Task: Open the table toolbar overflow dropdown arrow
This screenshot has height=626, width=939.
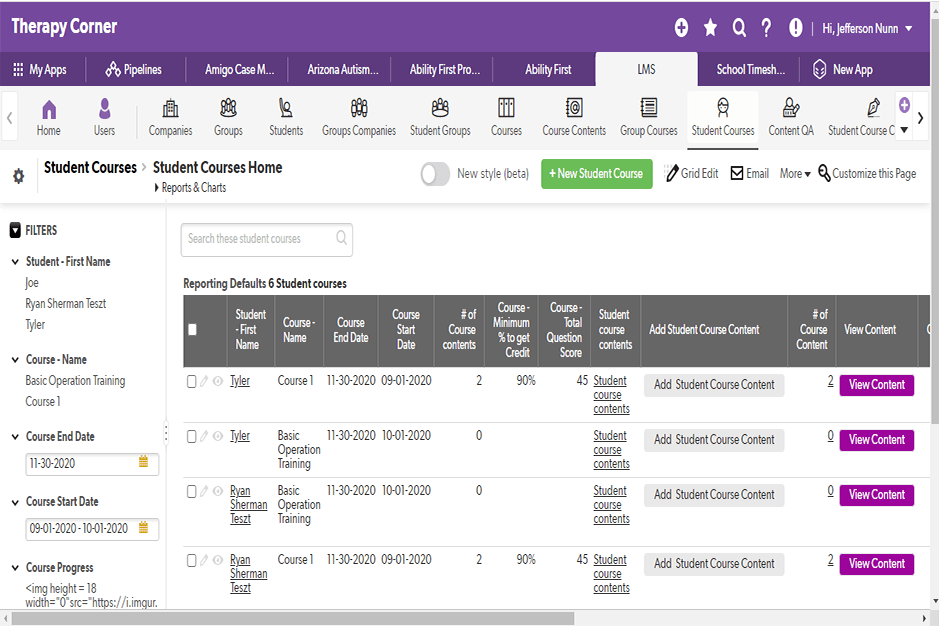Action: click(904, 129)
